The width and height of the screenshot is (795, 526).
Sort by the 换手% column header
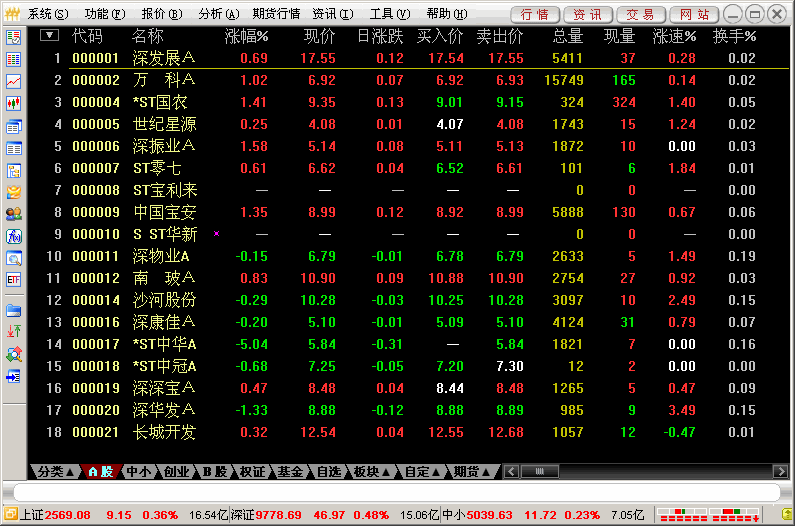(734, 36)
